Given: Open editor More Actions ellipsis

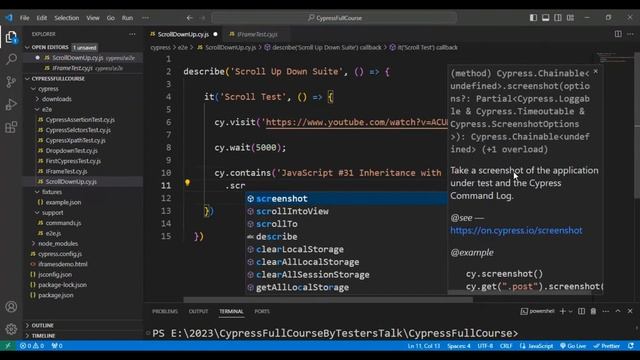Looking at the screenshot, I should [630, 34].
